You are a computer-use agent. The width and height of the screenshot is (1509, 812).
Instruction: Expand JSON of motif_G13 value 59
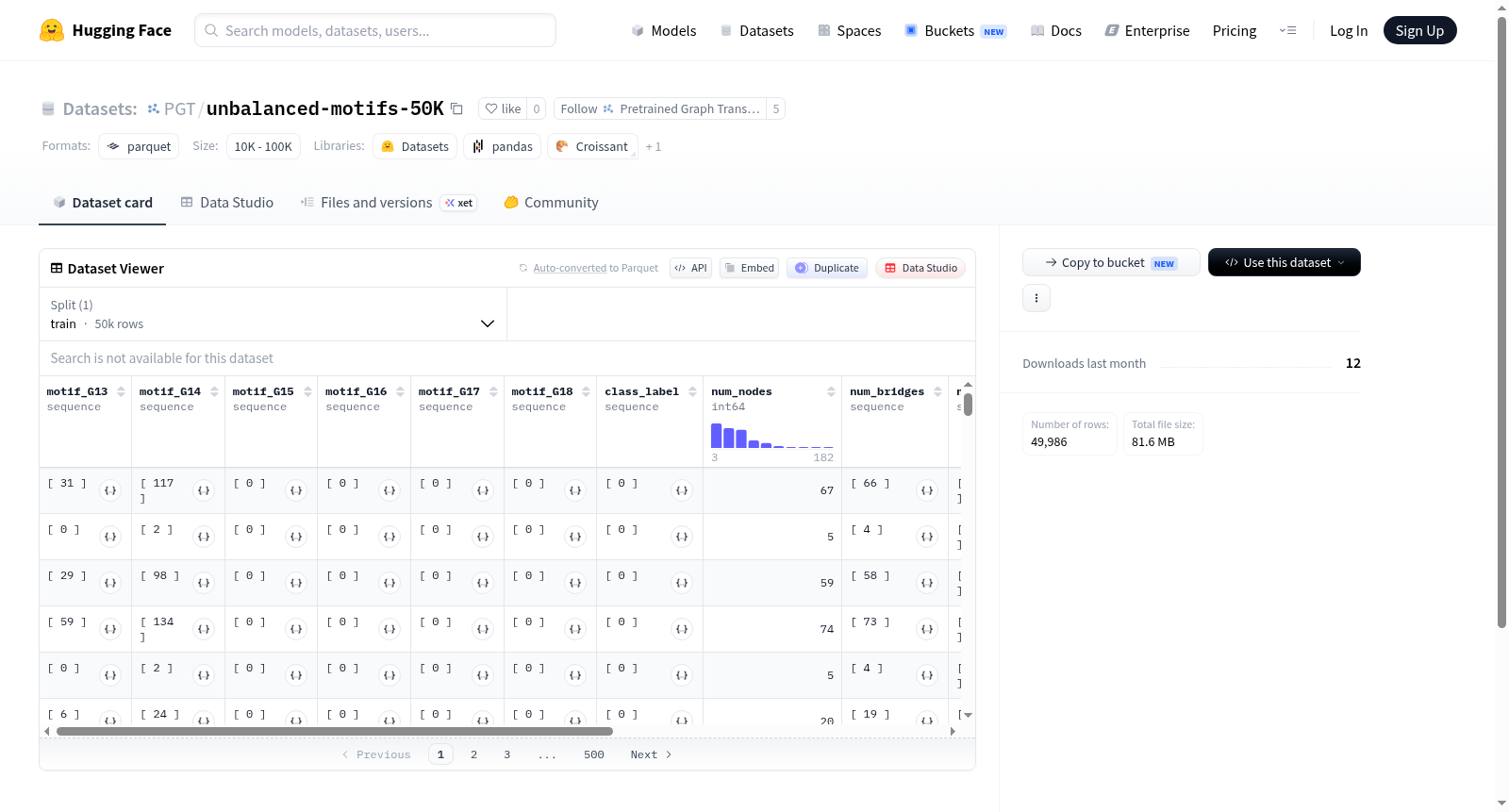click(x=110, y=629)
